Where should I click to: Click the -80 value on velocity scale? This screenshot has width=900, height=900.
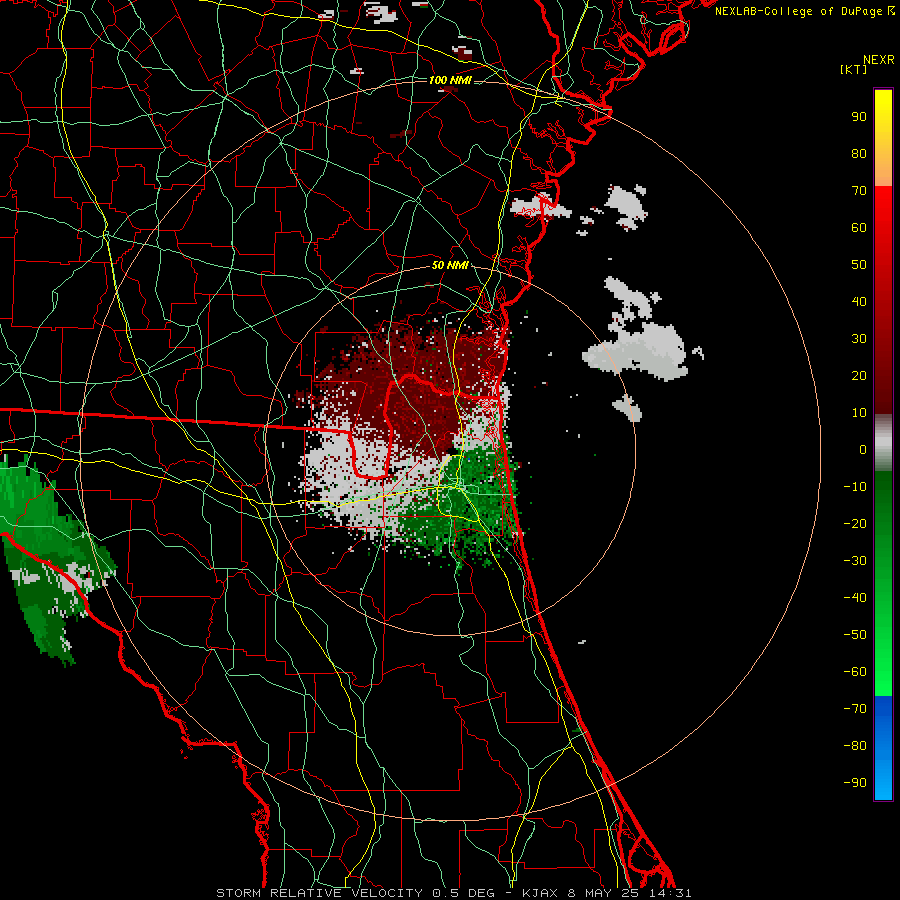(855, 746)
